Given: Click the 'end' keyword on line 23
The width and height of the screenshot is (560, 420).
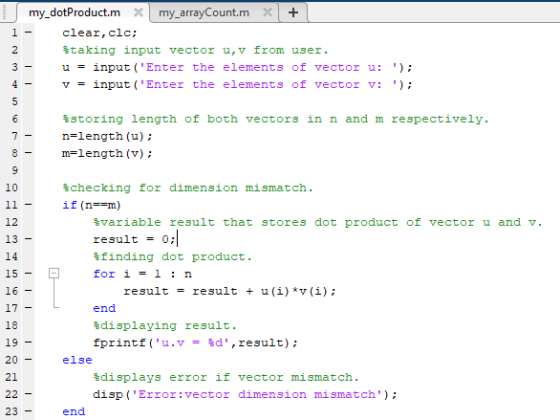Looking at the screenshot, I should [x=74, y=411].
